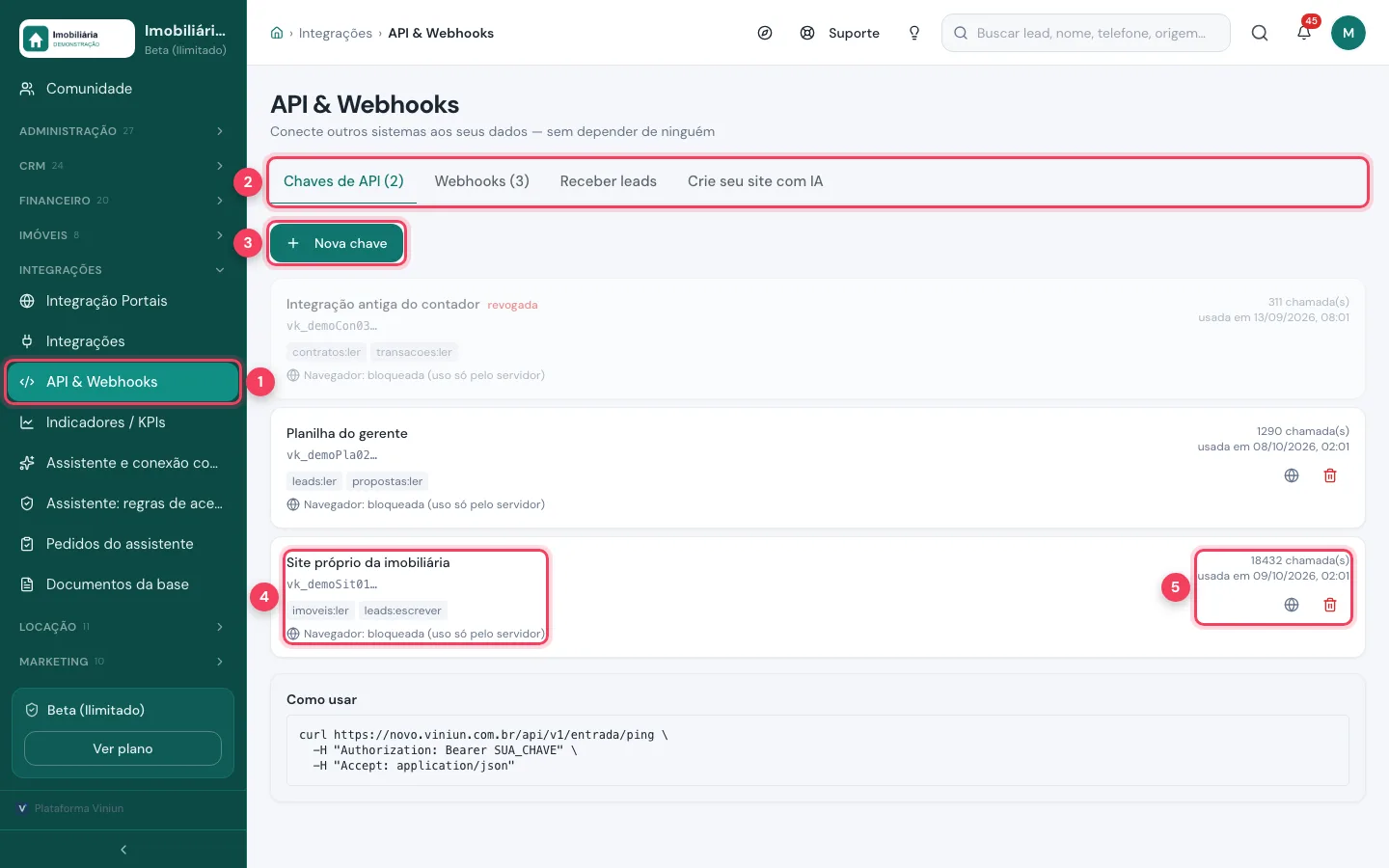Delete the Planilha do gerente key
The height and width of the screenshot is (868, 1389).
click(1330, 475)
